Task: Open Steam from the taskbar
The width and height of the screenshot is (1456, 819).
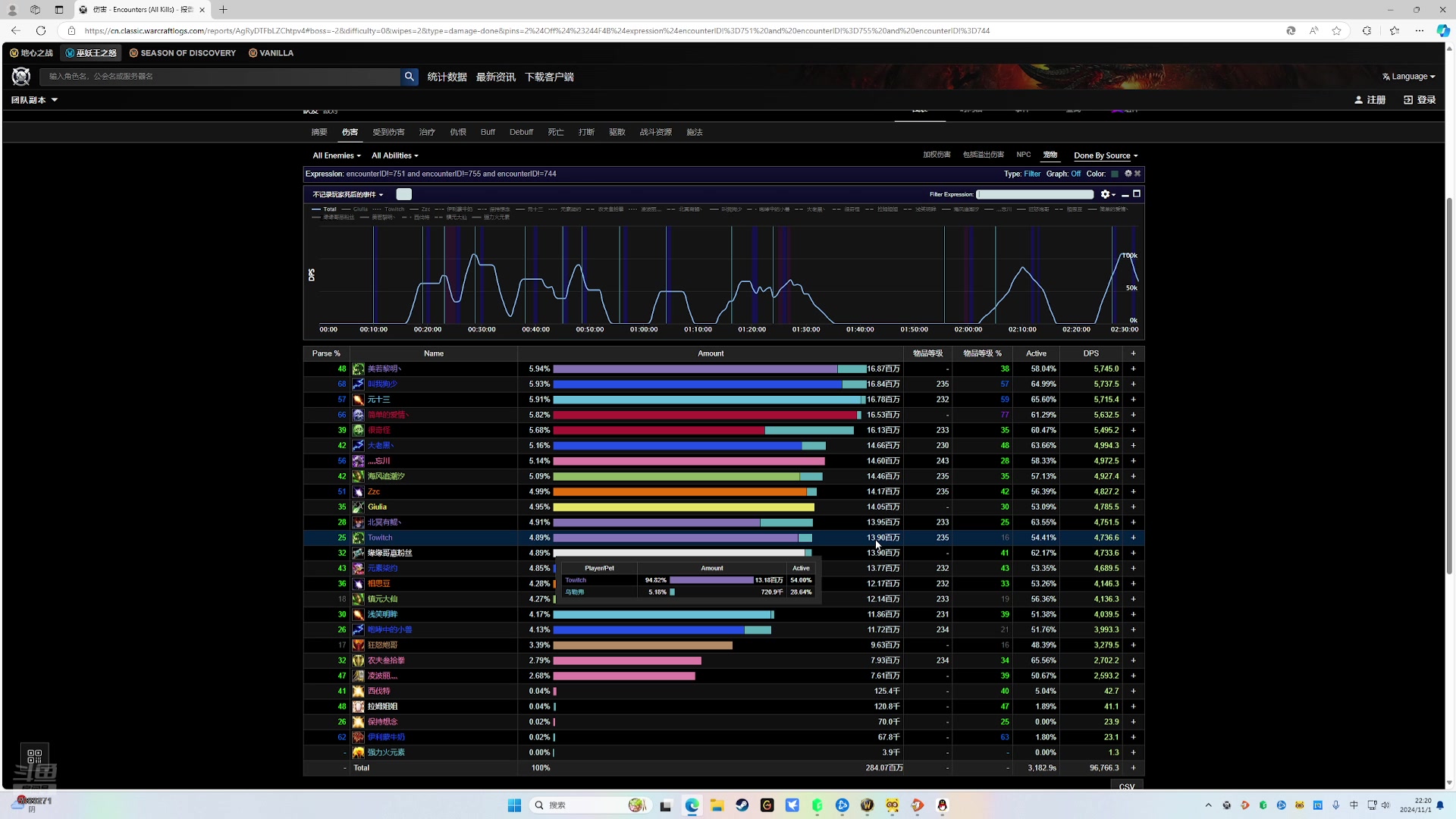Action: coord(742,805)
